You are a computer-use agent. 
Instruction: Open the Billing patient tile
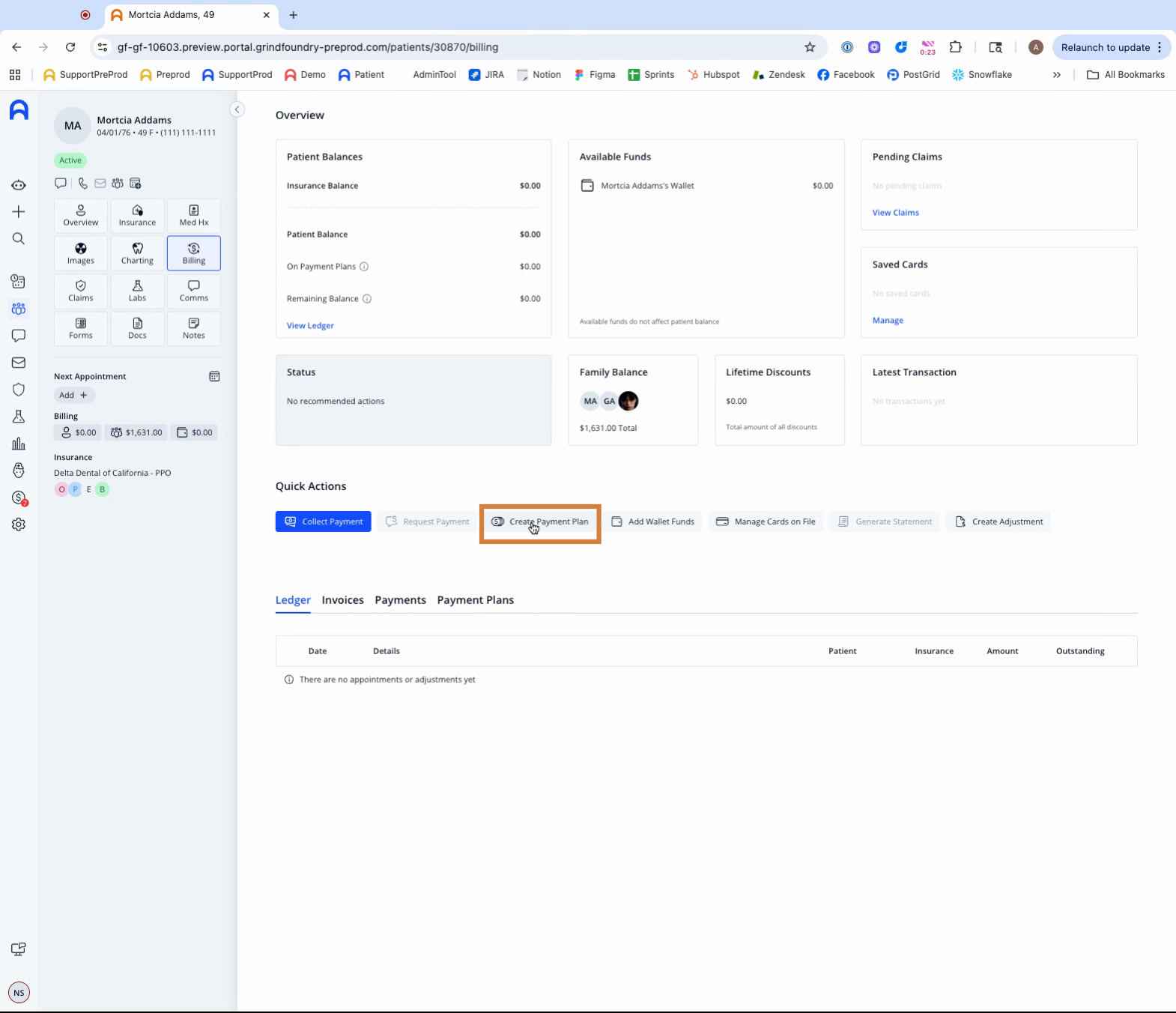click(194, 253)
